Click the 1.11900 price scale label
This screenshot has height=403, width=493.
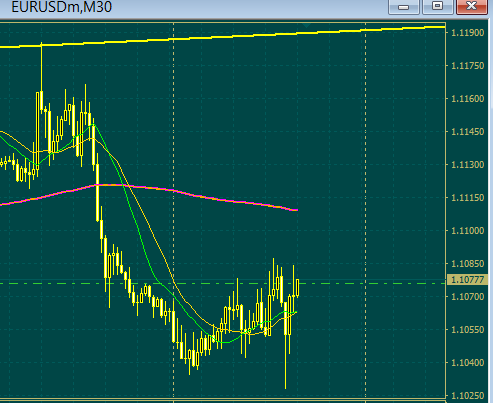point(467,33)
